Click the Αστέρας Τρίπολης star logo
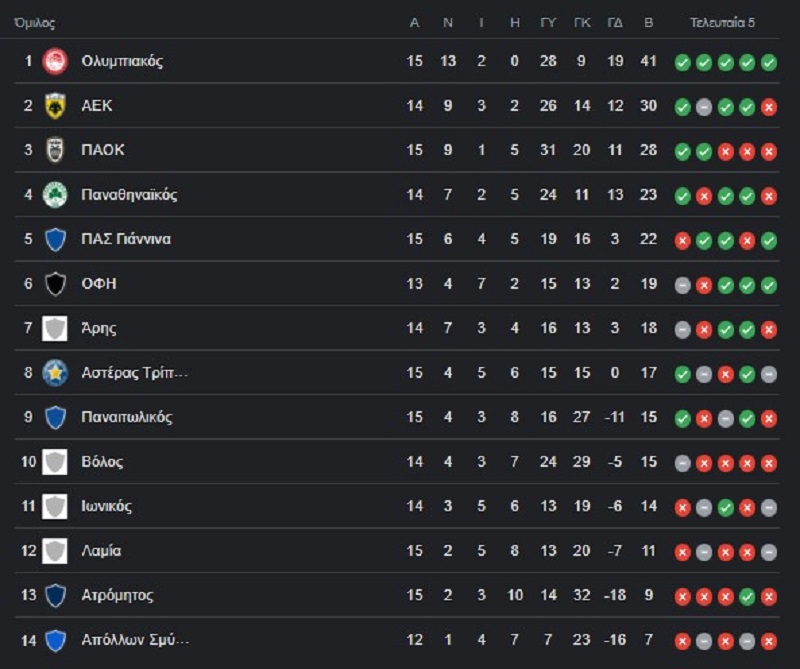800x669 pixels. click(55, 373)
